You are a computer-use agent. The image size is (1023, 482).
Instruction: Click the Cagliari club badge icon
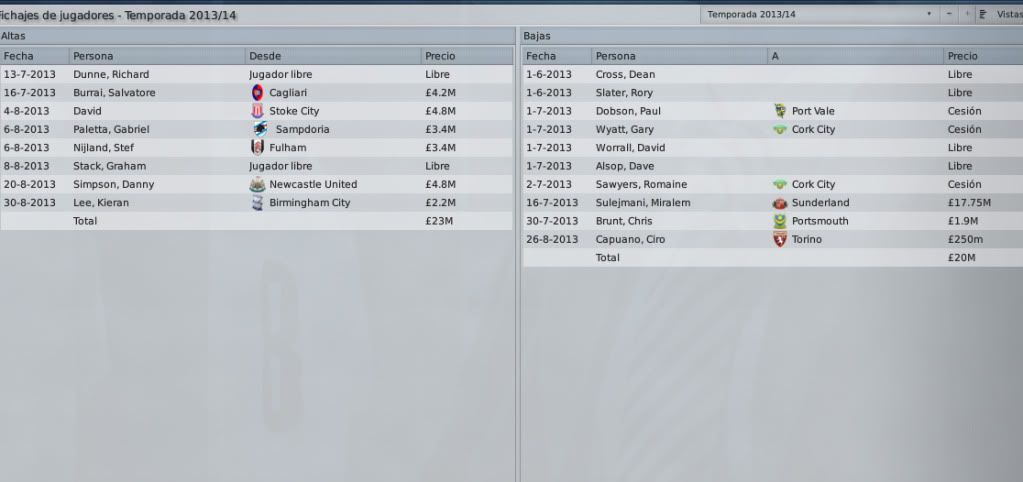[257, 93]
